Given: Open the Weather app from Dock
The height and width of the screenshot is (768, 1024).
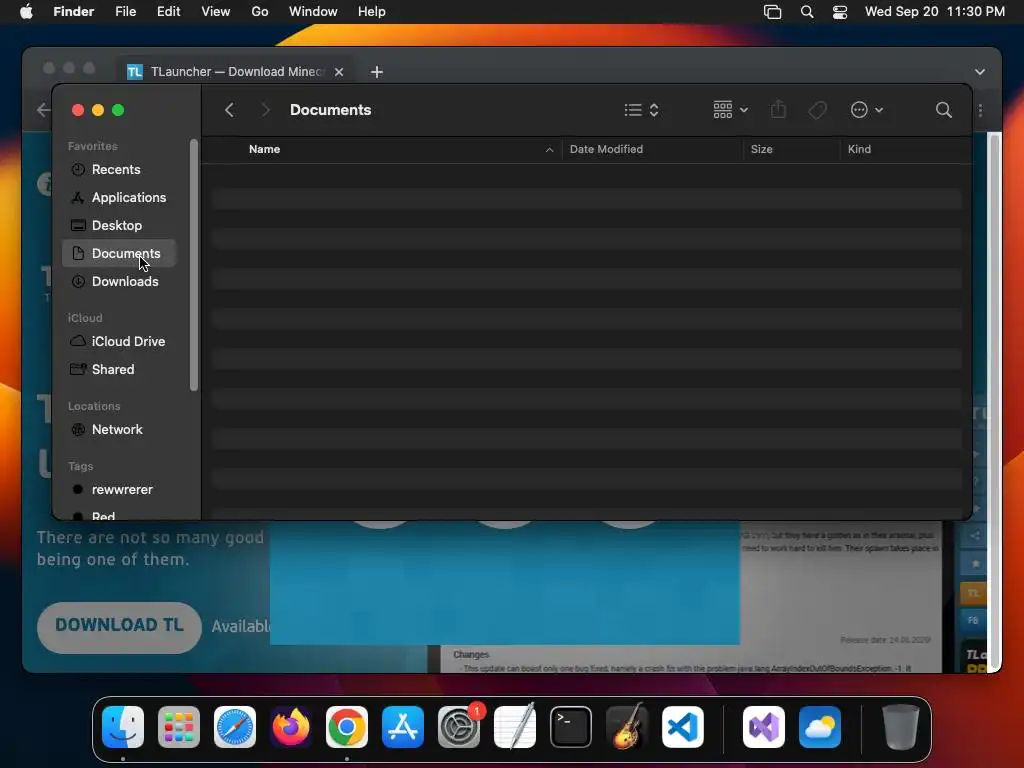Looking at the screenshot, I should pos(820,727).
